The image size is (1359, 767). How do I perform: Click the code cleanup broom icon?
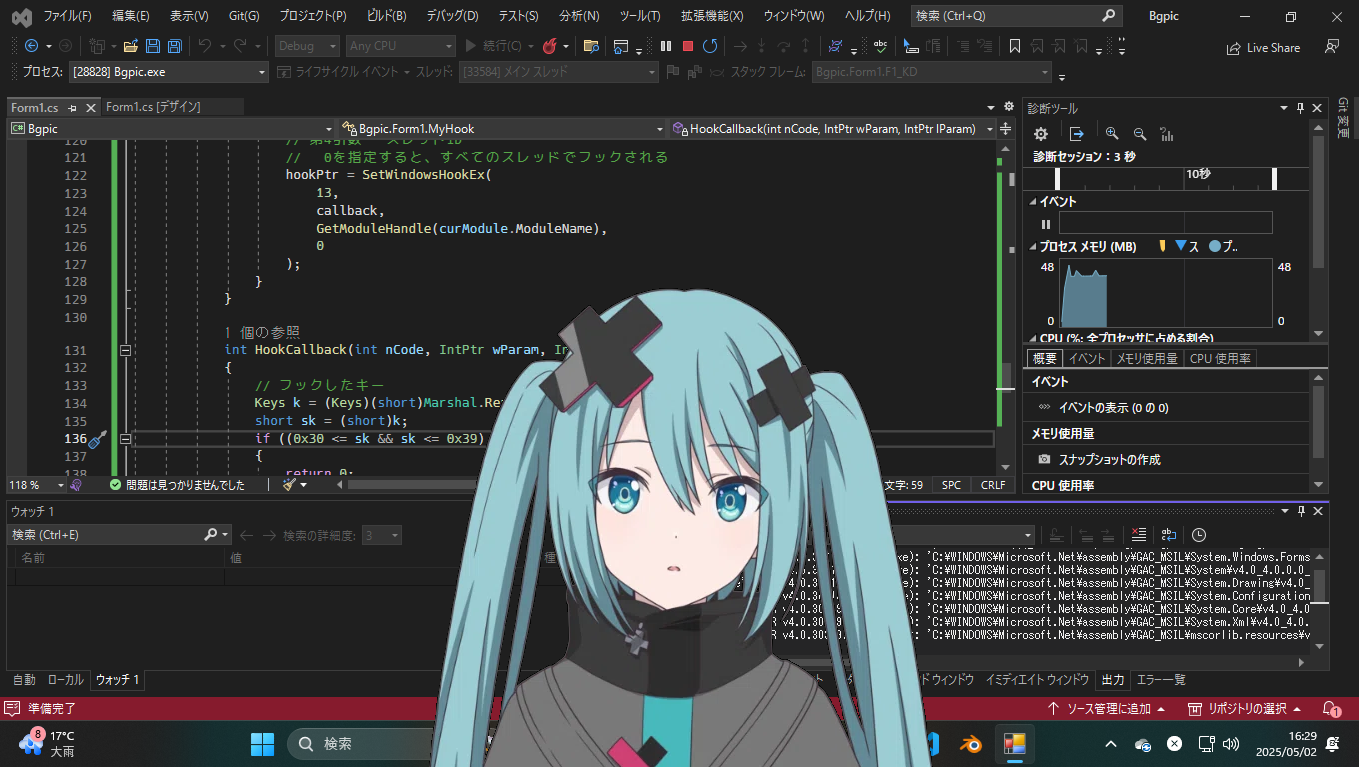pos(289,484)
